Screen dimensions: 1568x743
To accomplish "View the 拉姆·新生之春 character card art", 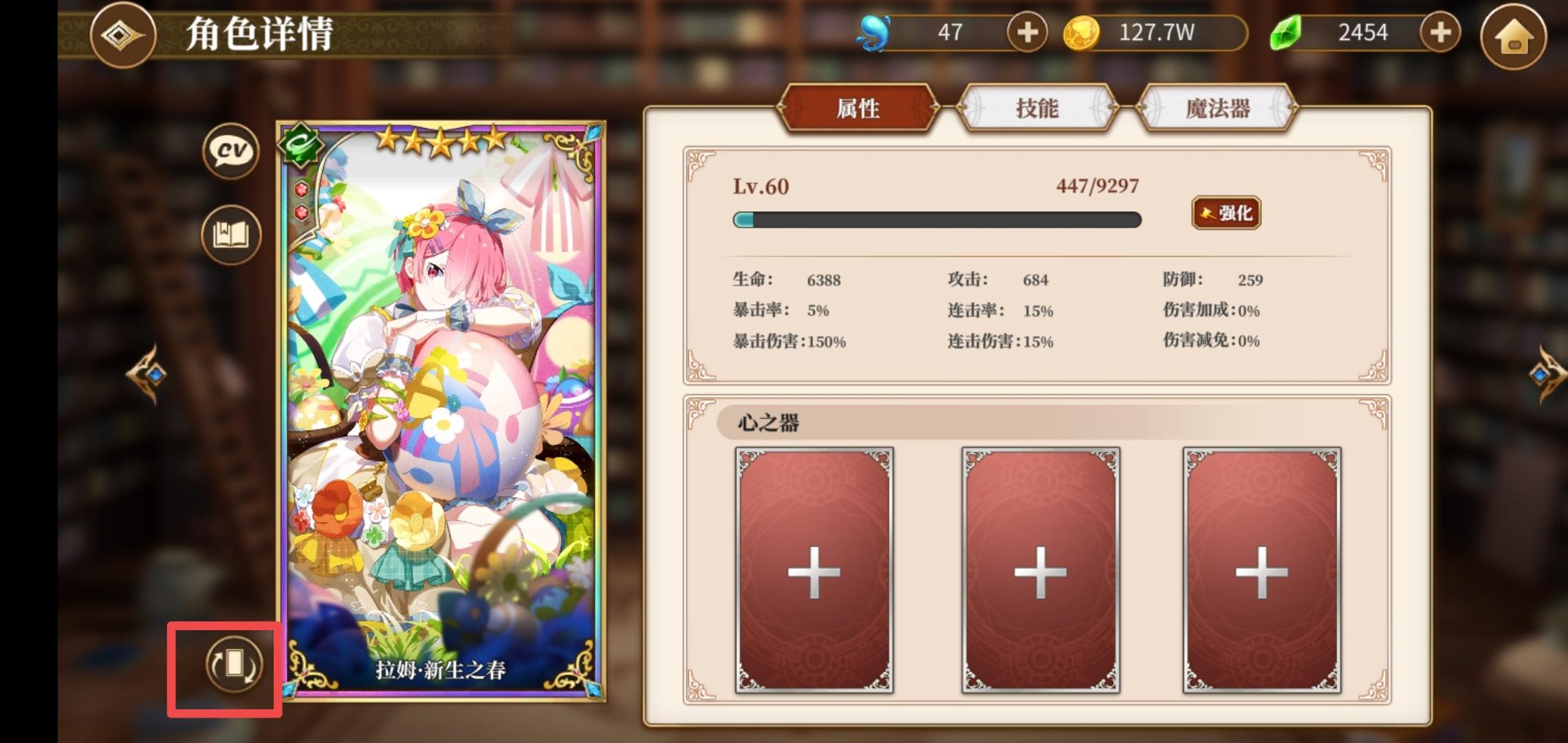I will pyautogui.click(x=441, y=411).
